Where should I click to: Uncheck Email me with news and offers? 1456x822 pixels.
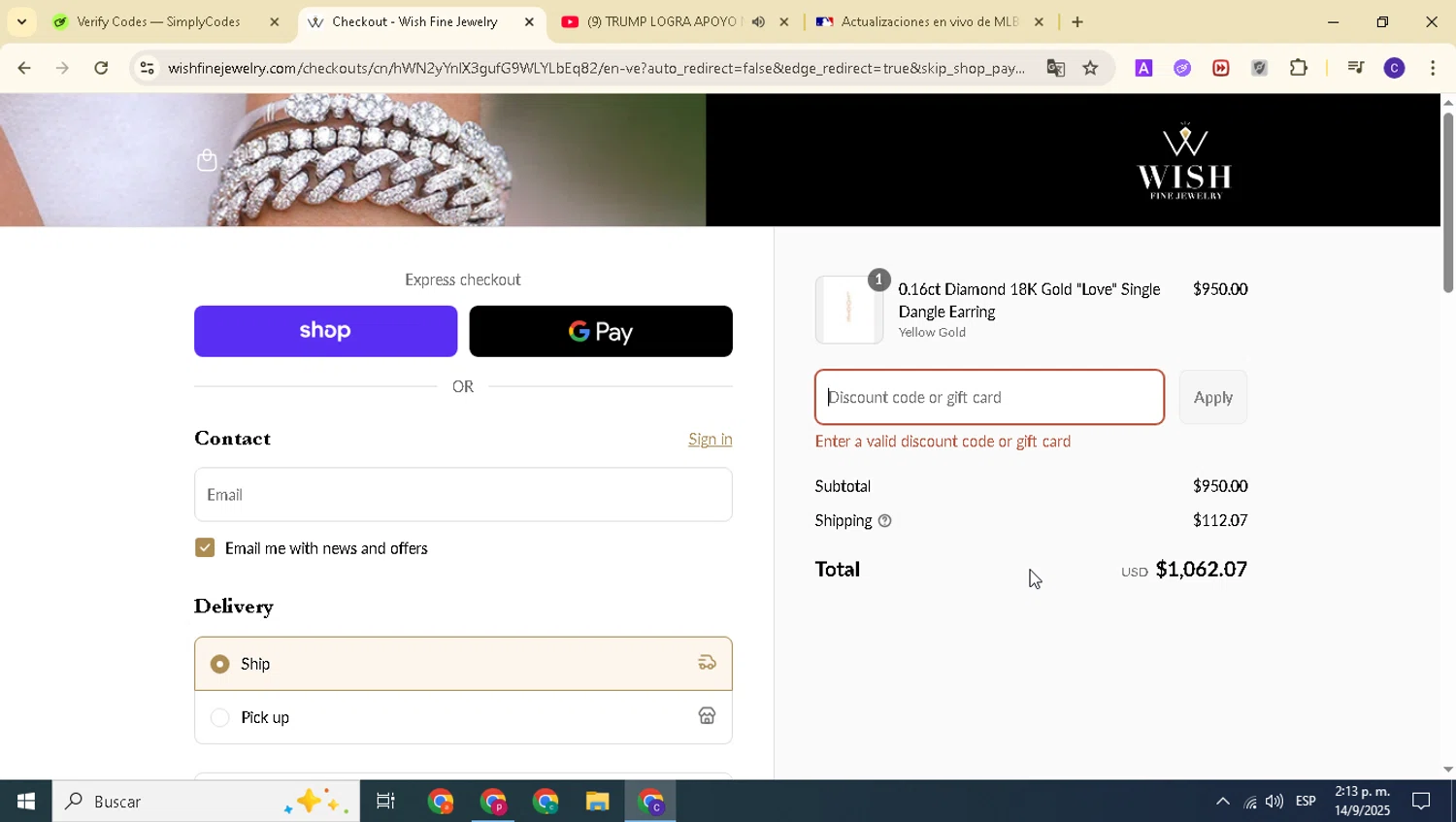click(x=205, y=548)
